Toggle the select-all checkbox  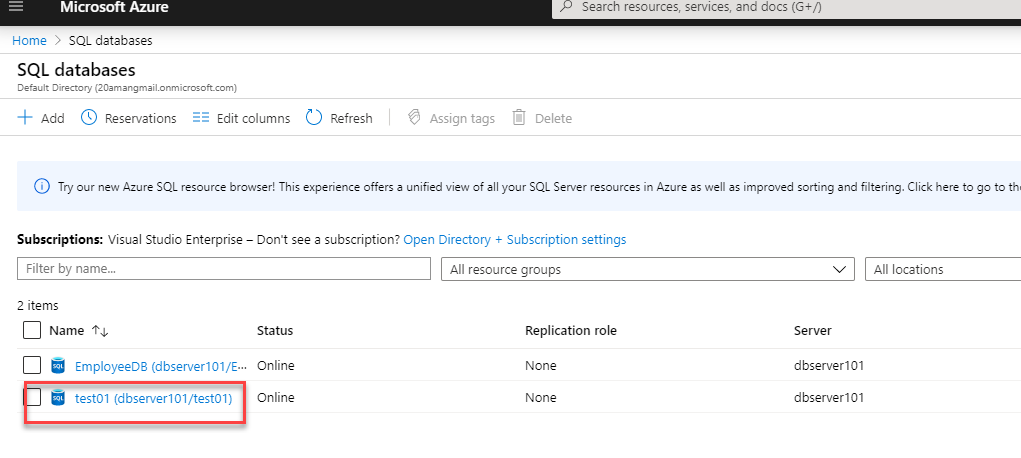[32, 330]
